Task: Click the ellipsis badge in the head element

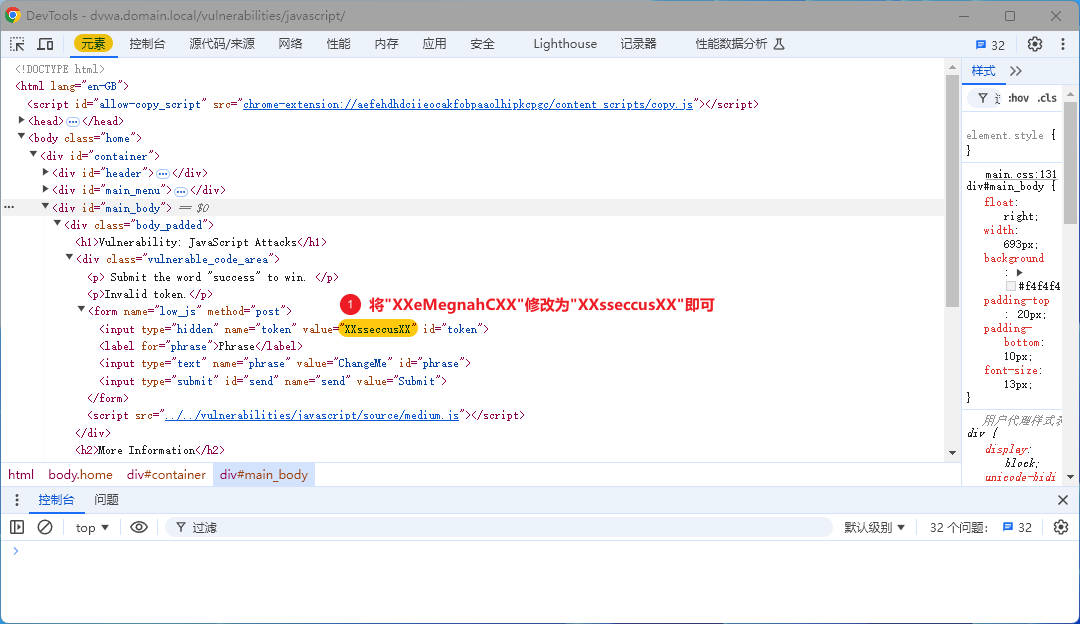Action: [x=73, y=121]
